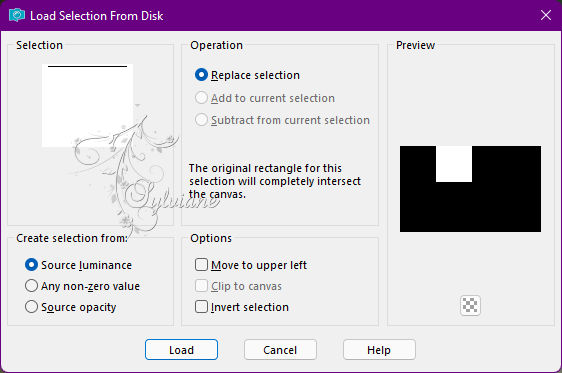Click the PaintShop Pro title bar icon
The height and width of the screenshot is (373, 562).
[x=17, y=15]
